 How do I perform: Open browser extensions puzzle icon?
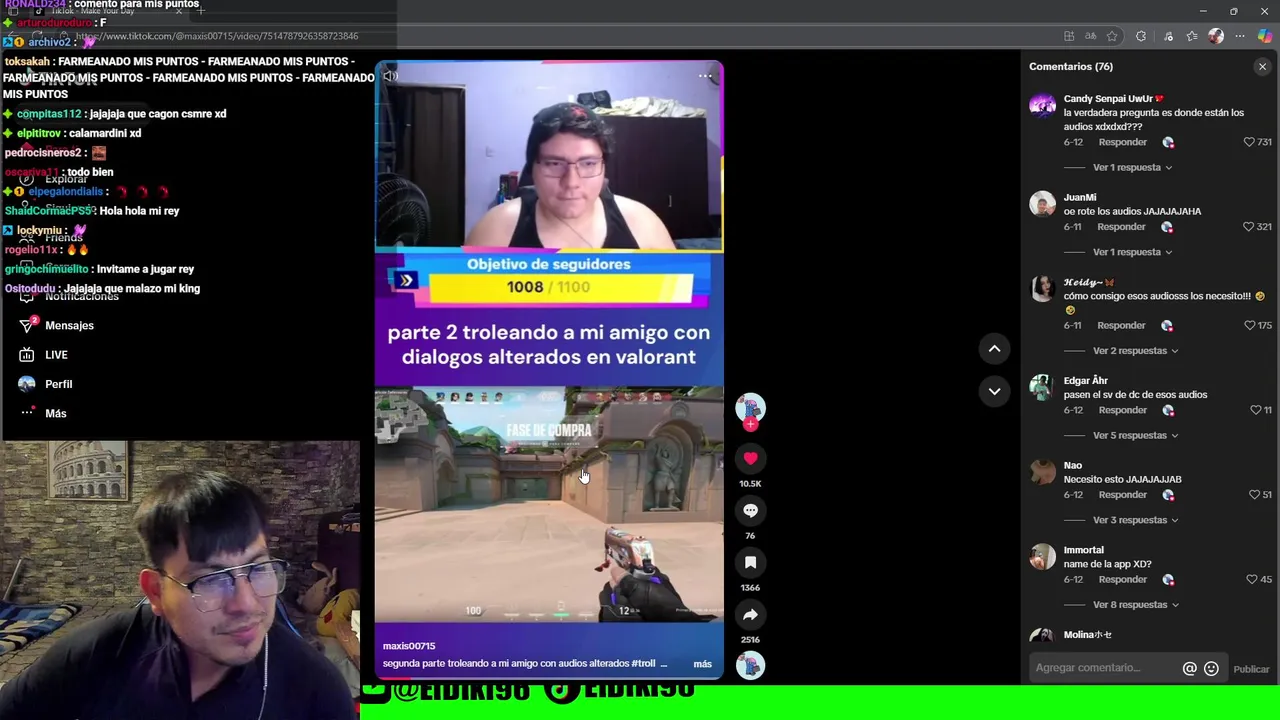tap(1141, 36)
